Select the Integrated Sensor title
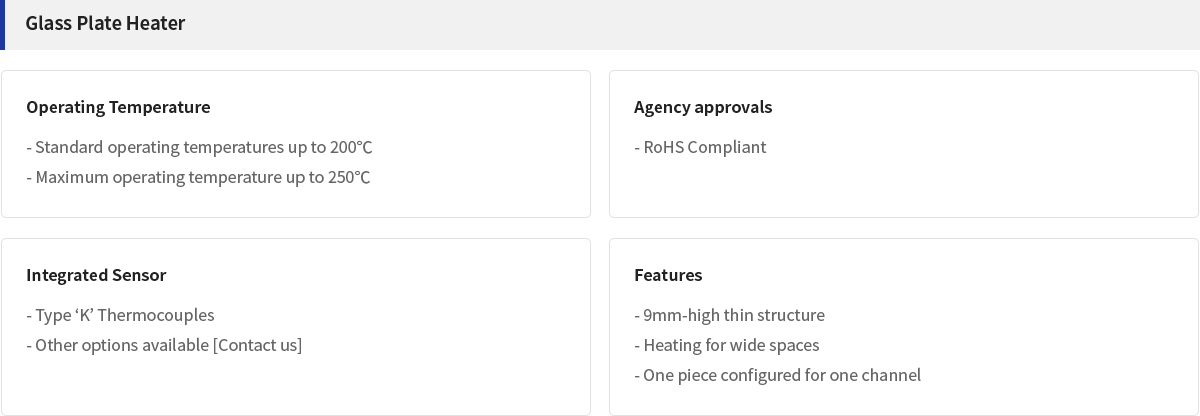The image size is (1200, 416). click(96, 275)
